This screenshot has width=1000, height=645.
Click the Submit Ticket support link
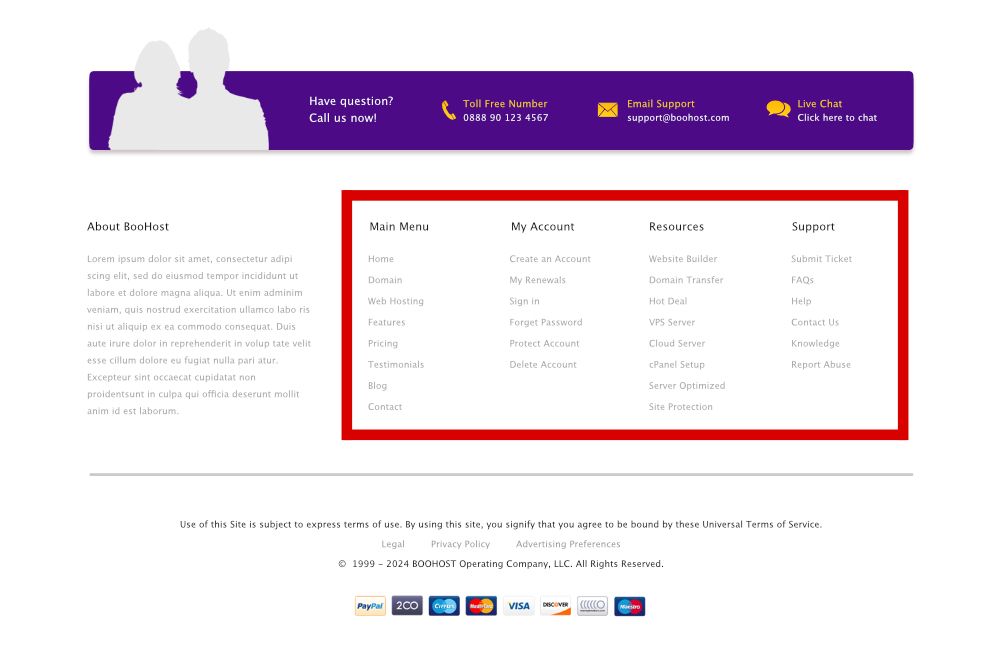[x=821, y=259]
